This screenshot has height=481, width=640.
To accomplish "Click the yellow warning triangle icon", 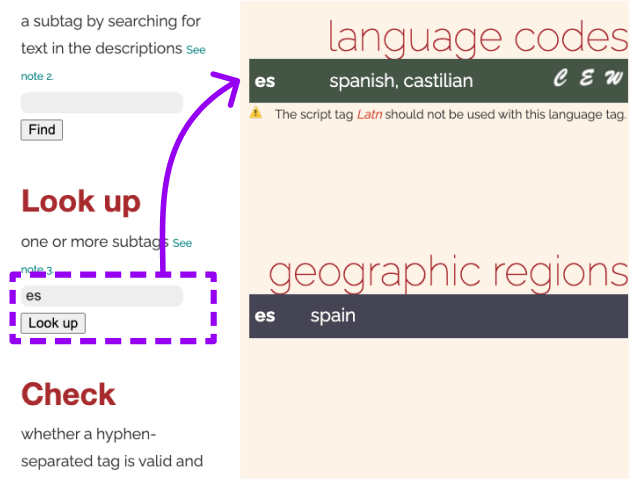I will pos(256,112).
